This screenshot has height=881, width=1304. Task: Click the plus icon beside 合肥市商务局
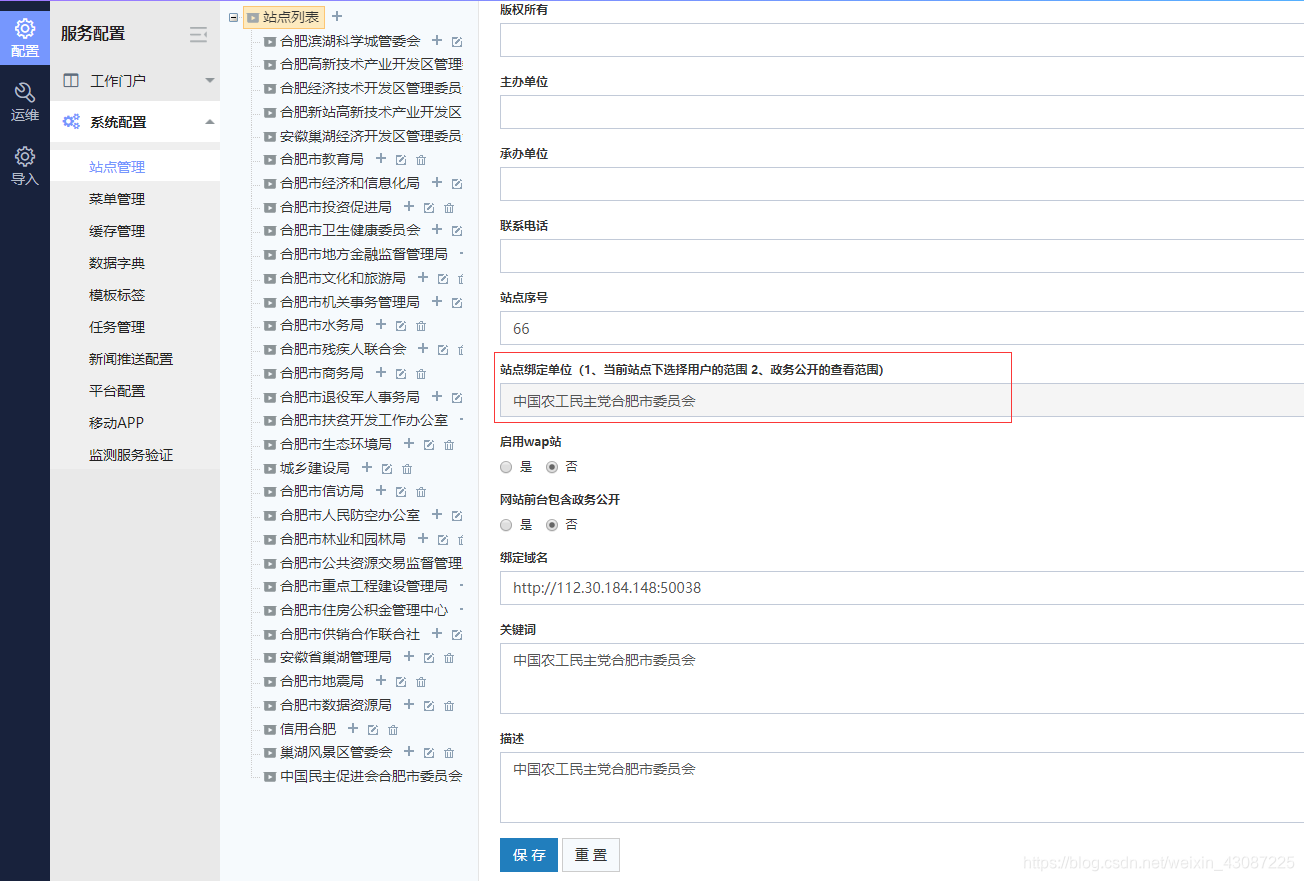pos(381,372)
